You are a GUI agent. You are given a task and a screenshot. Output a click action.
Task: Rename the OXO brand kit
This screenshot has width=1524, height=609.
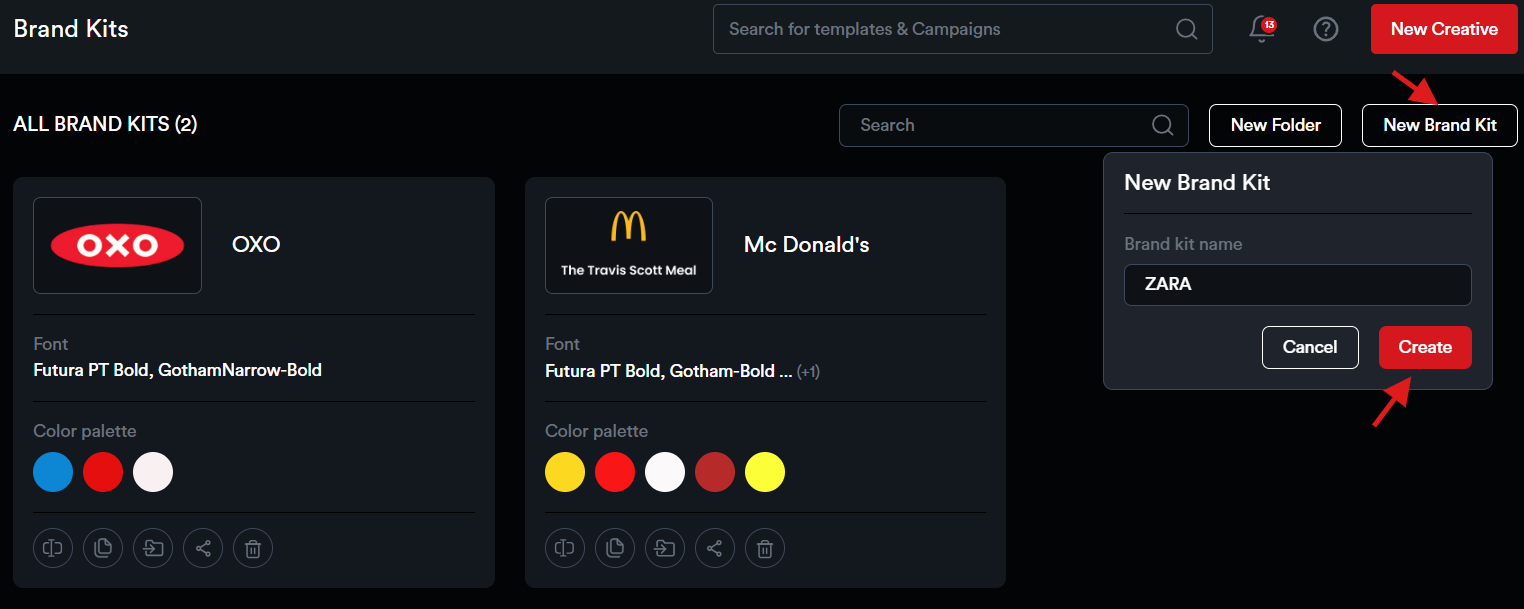(53, 548)
